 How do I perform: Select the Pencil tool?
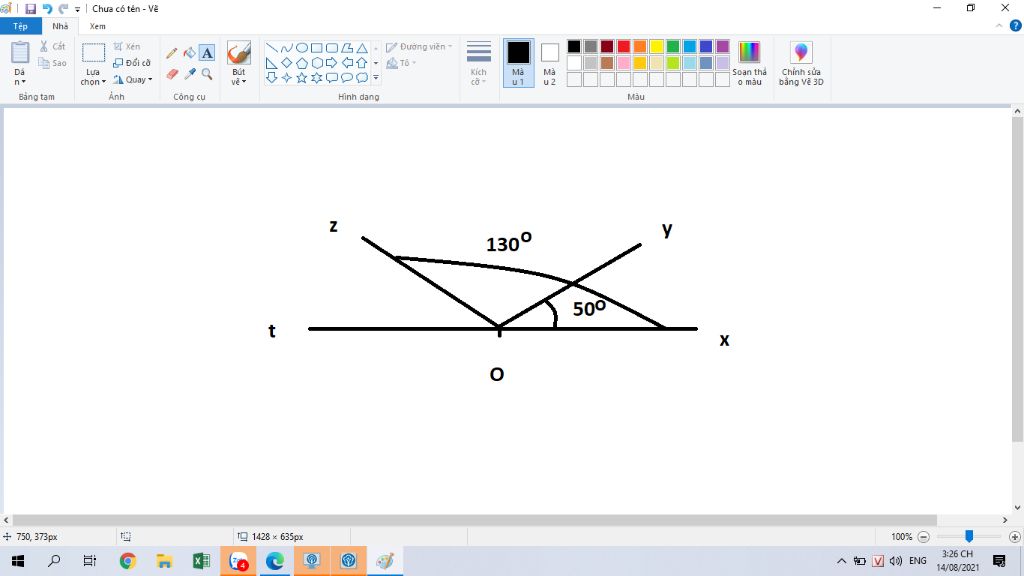click(172, 53)
